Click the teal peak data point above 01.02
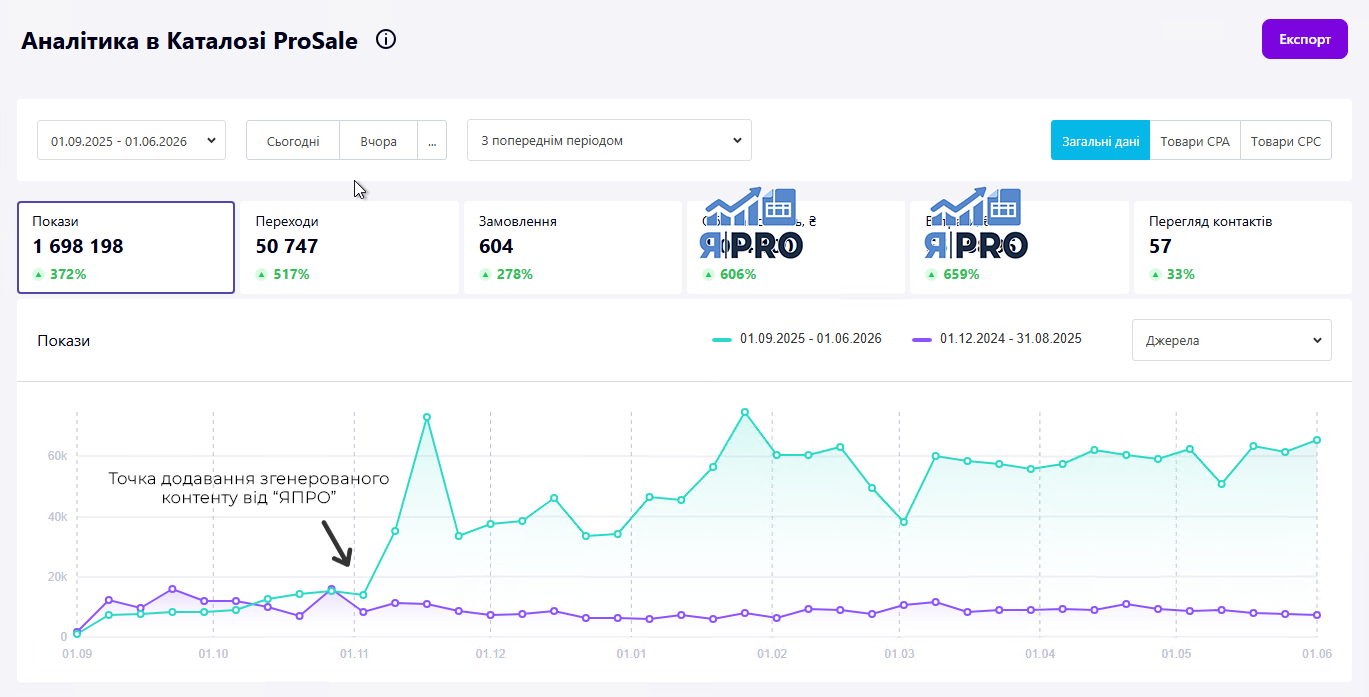 pyautogui.click(x=745, y=411)
